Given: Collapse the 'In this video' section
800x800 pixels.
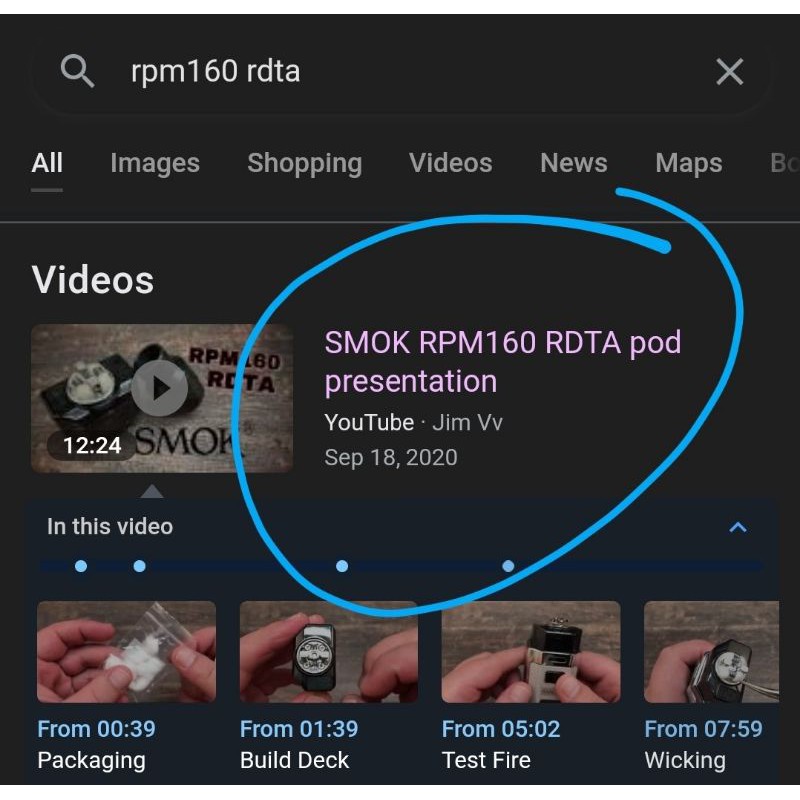Looking at the screenshot, I should 738,527.
